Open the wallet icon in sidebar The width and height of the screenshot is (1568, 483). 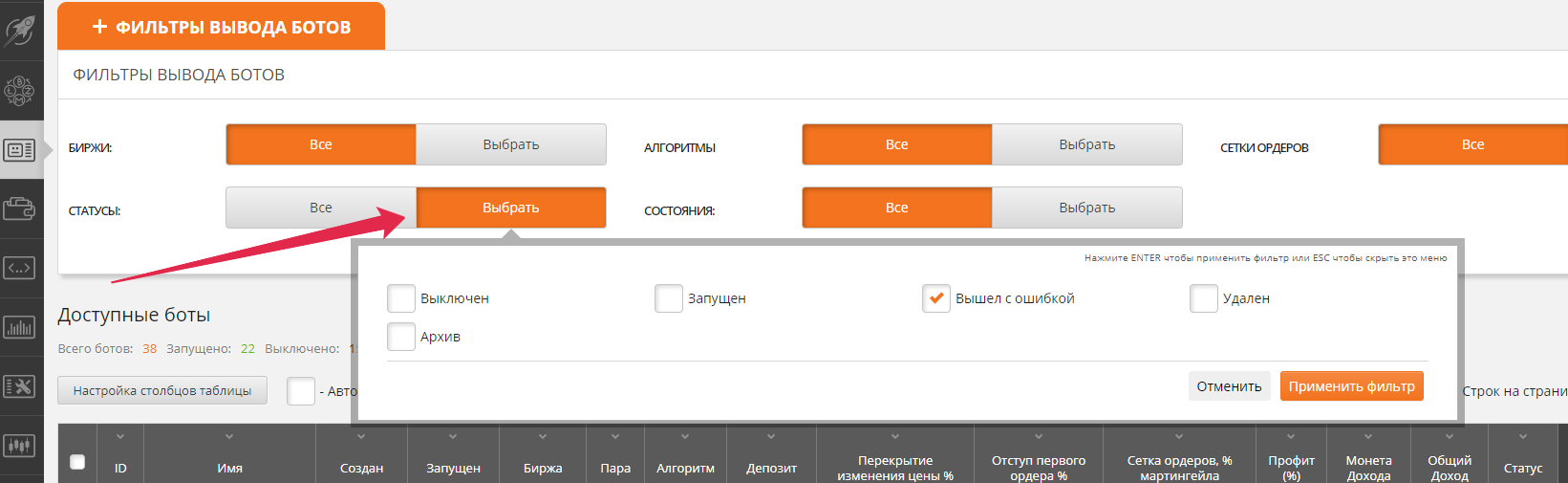[20, 209]
